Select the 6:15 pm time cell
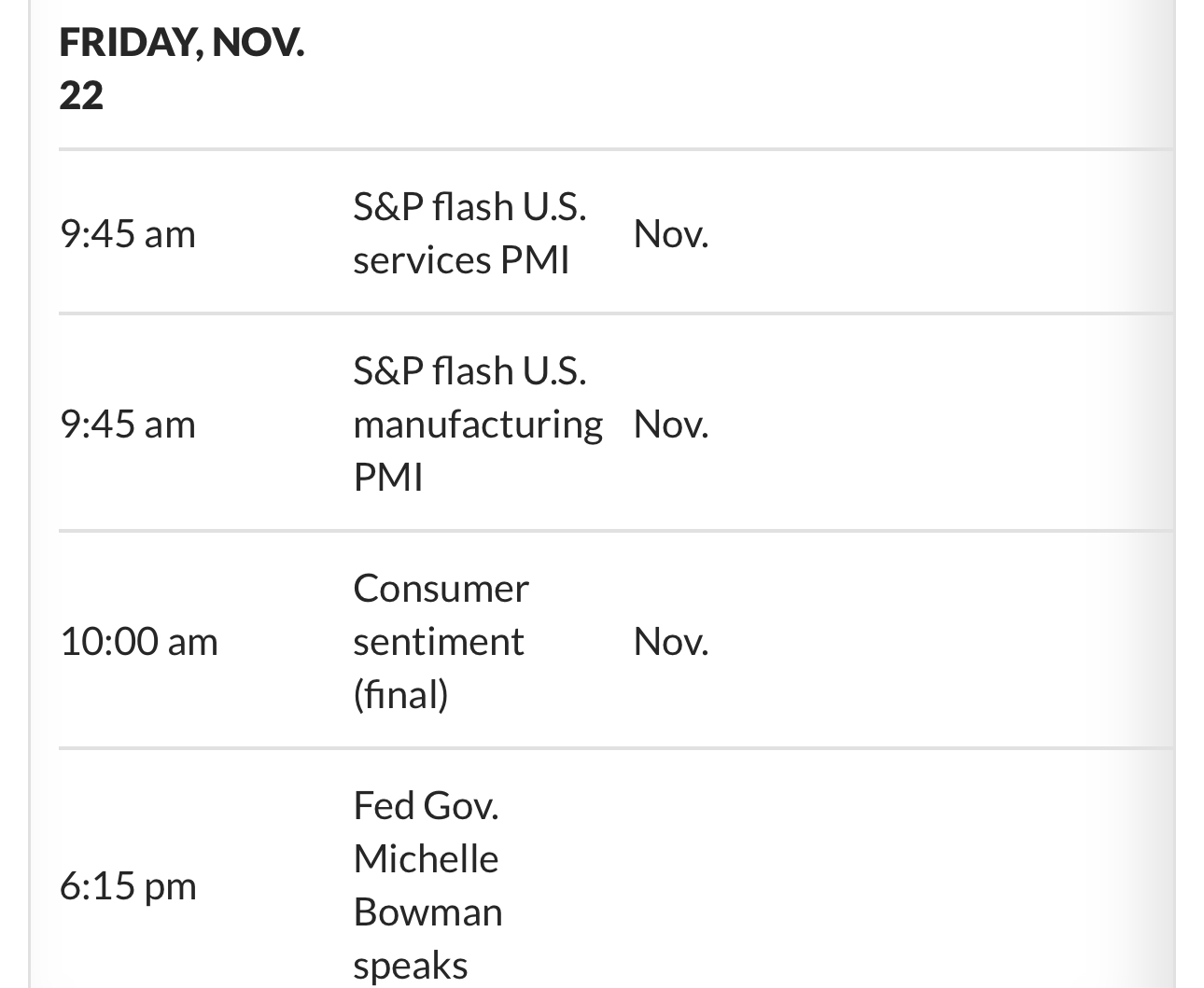Screen dimensions: 1204x988 128,884
